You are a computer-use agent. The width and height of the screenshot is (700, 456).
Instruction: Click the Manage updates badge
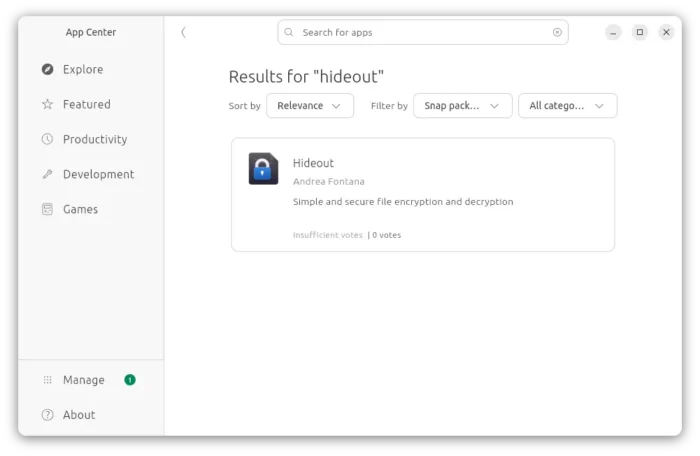130,380
